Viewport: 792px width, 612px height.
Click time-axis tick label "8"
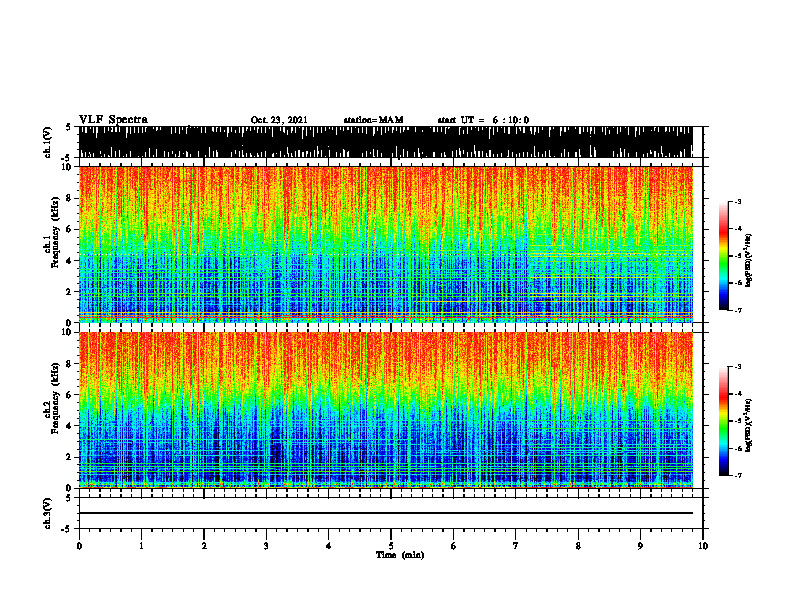578,546
